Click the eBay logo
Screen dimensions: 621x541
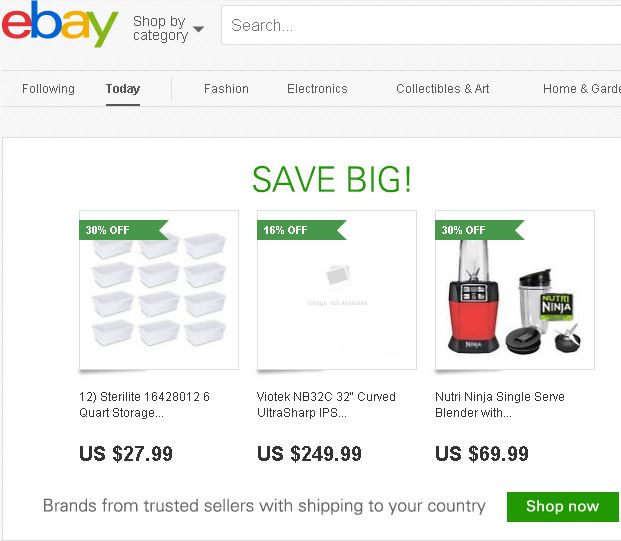(60, 25)
